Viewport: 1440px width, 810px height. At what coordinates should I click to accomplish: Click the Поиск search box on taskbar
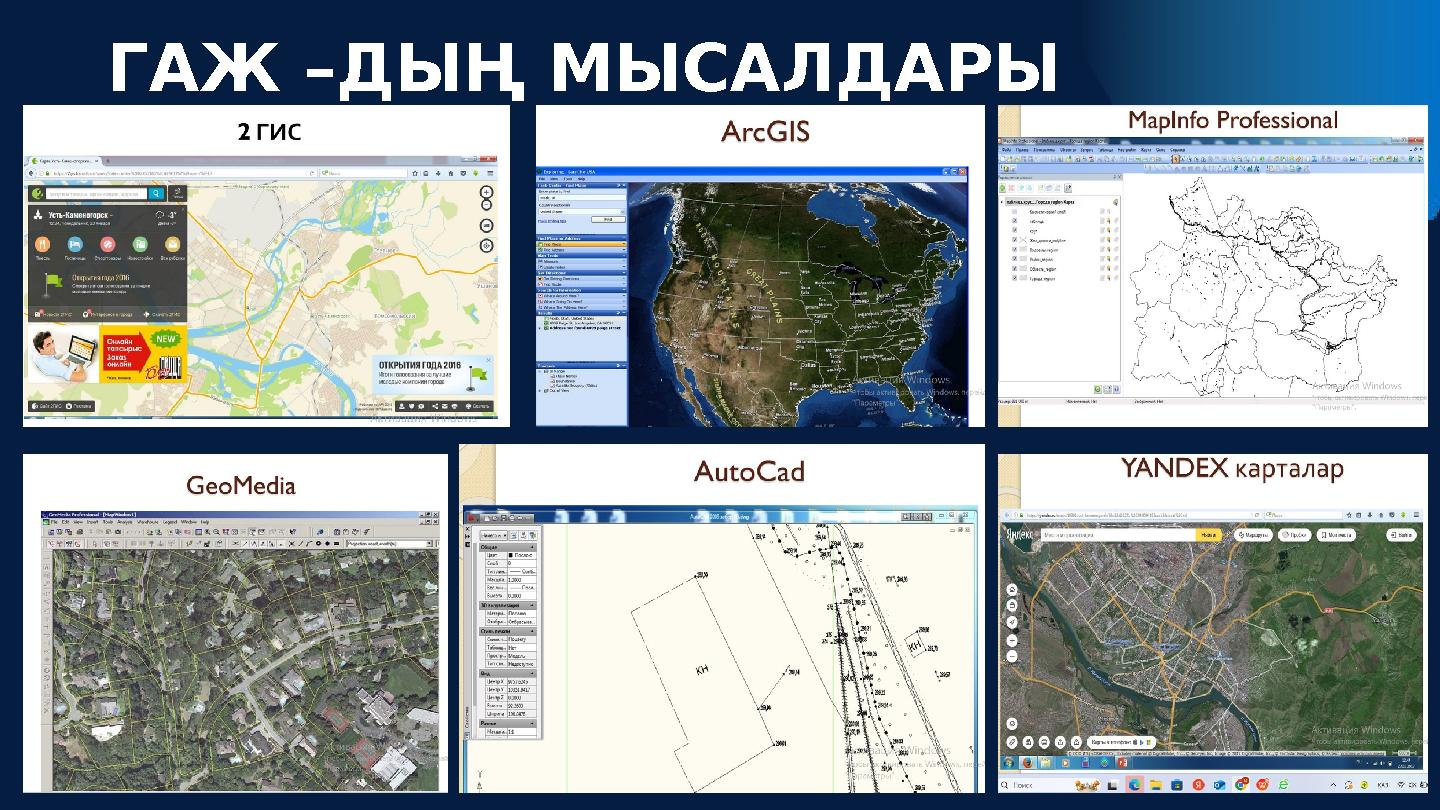pos(1037,784)
